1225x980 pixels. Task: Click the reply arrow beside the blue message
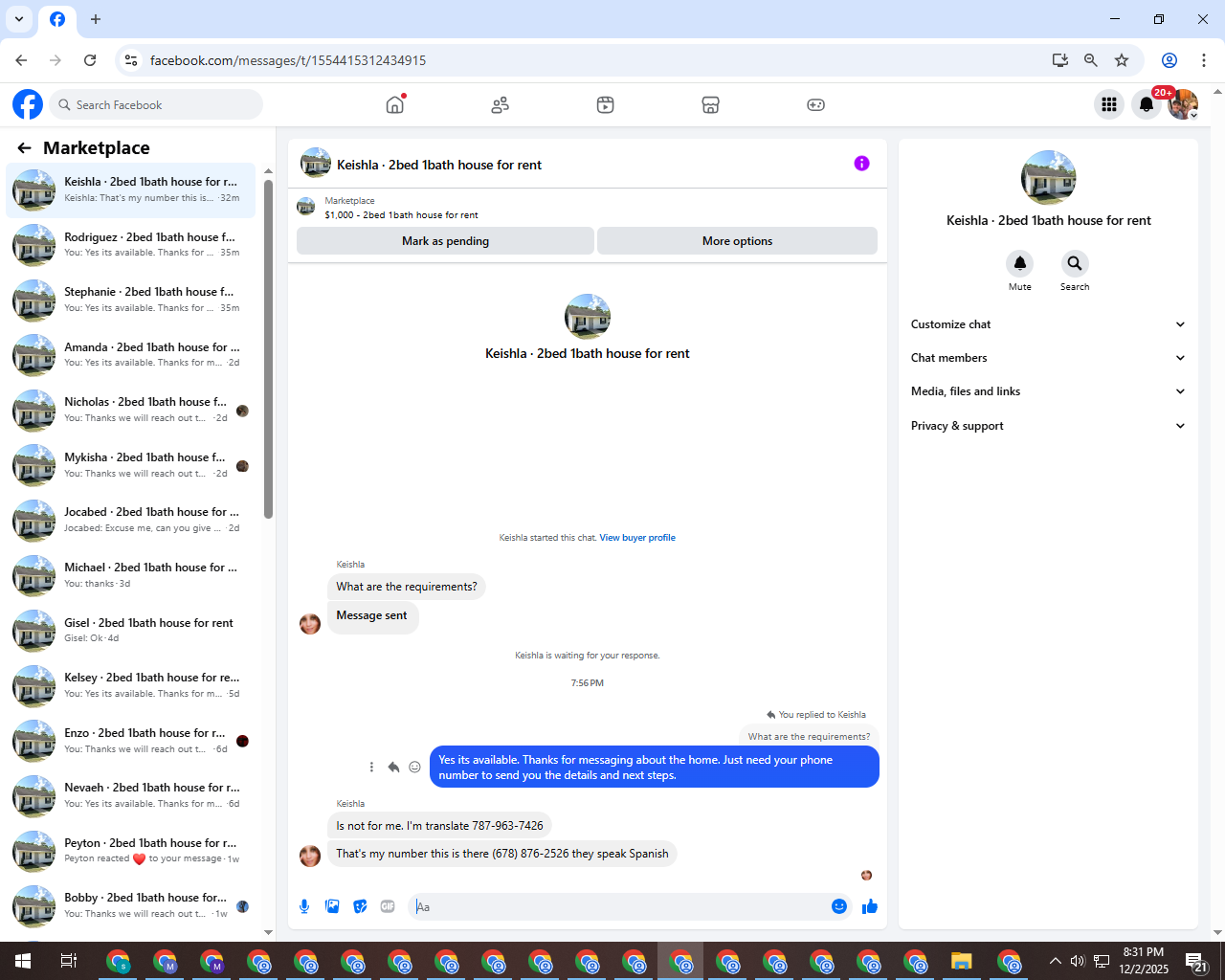pos(393,767)
